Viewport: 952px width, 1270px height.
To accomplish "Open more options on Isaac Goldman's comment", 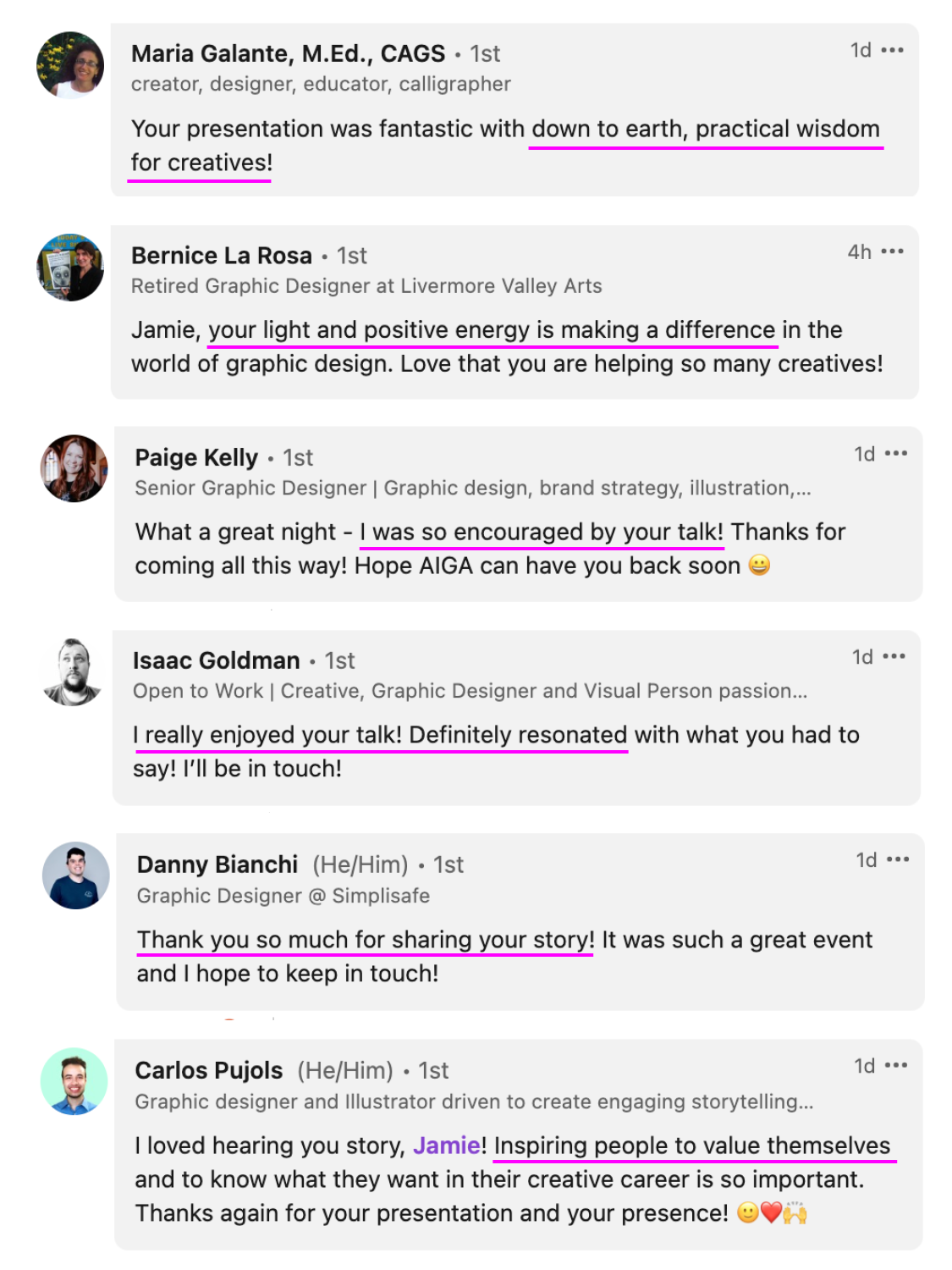I will [x=894, y=656].
